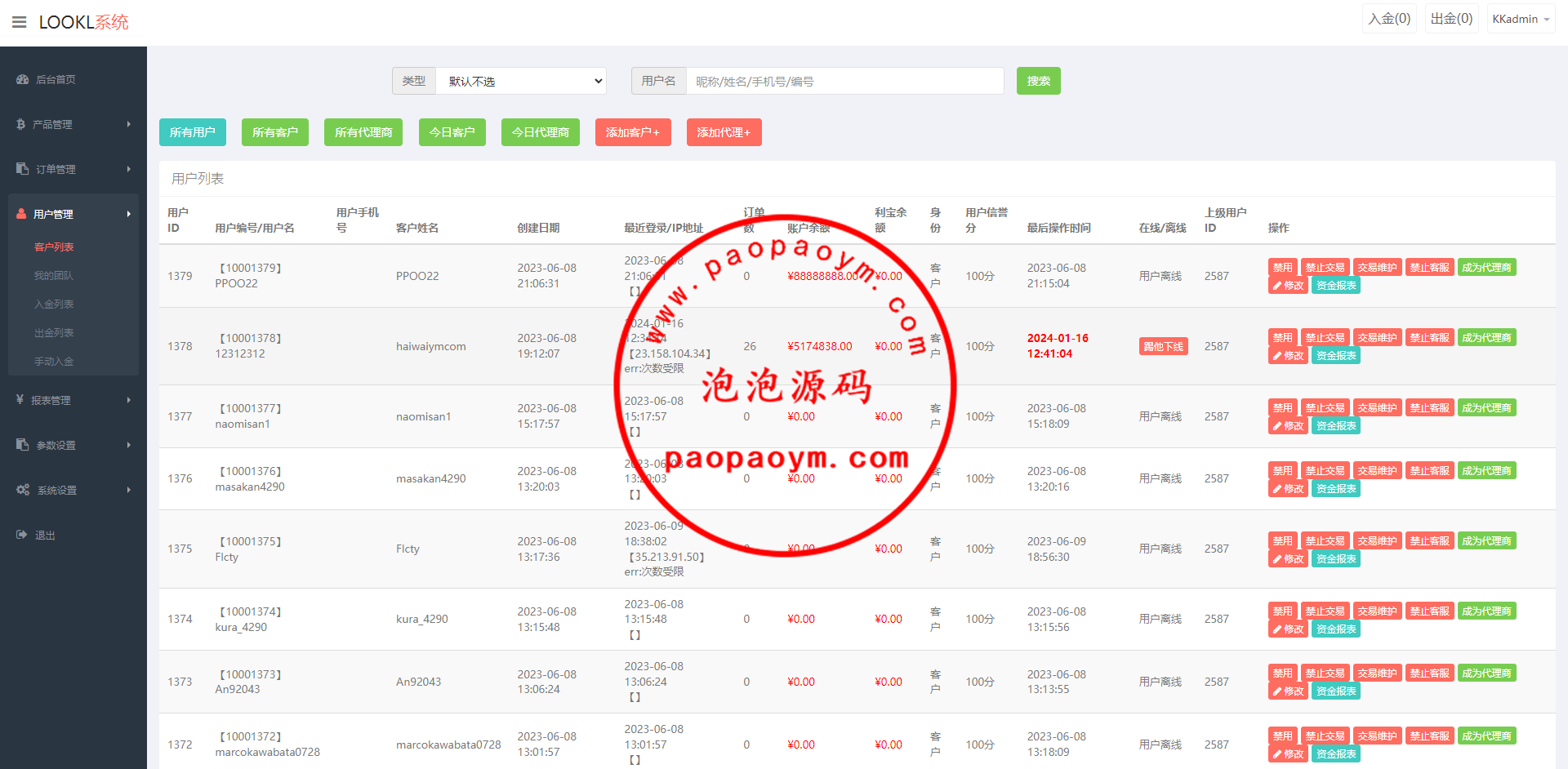This screenshot has width=1568, height=769.
Task: Toggle 禁用 for user 1379
Action: coord(1282,268)
